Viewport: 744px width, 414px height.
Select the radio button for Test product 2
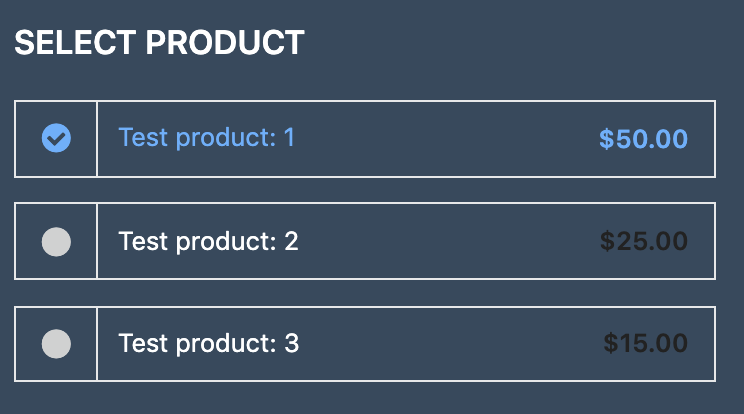pos(56,241)
